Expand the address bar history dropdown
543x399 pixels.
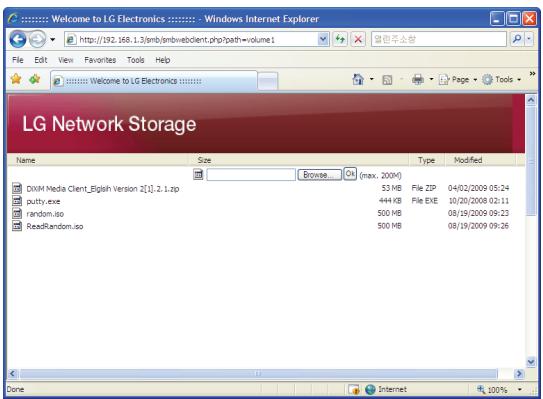(x=323, y=39)
